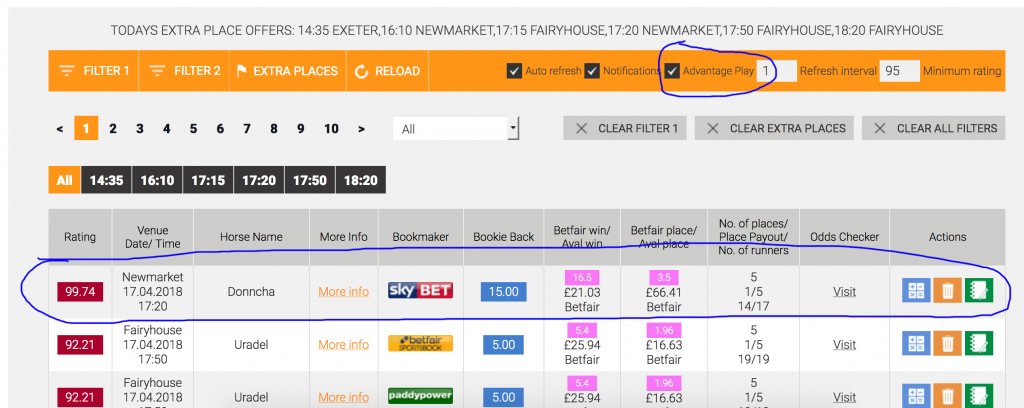Image resolution: width=1024 pixels, height=408 pixels.
Task: Delete the Donncha row with trash icon
Action: (947, 291)
